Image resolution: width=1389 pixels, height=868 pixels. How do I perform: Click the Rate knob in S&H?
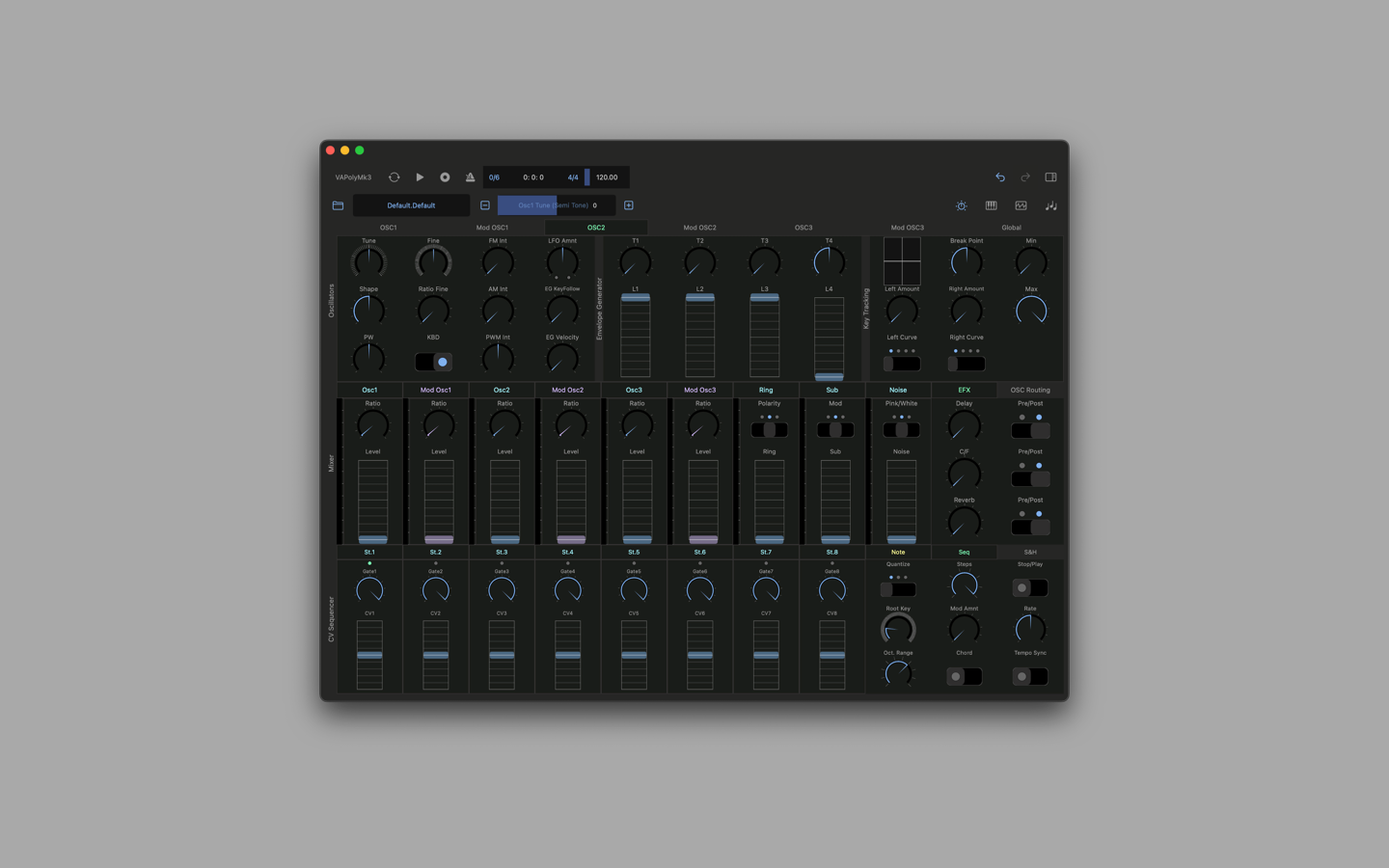tap(1030, 629)
